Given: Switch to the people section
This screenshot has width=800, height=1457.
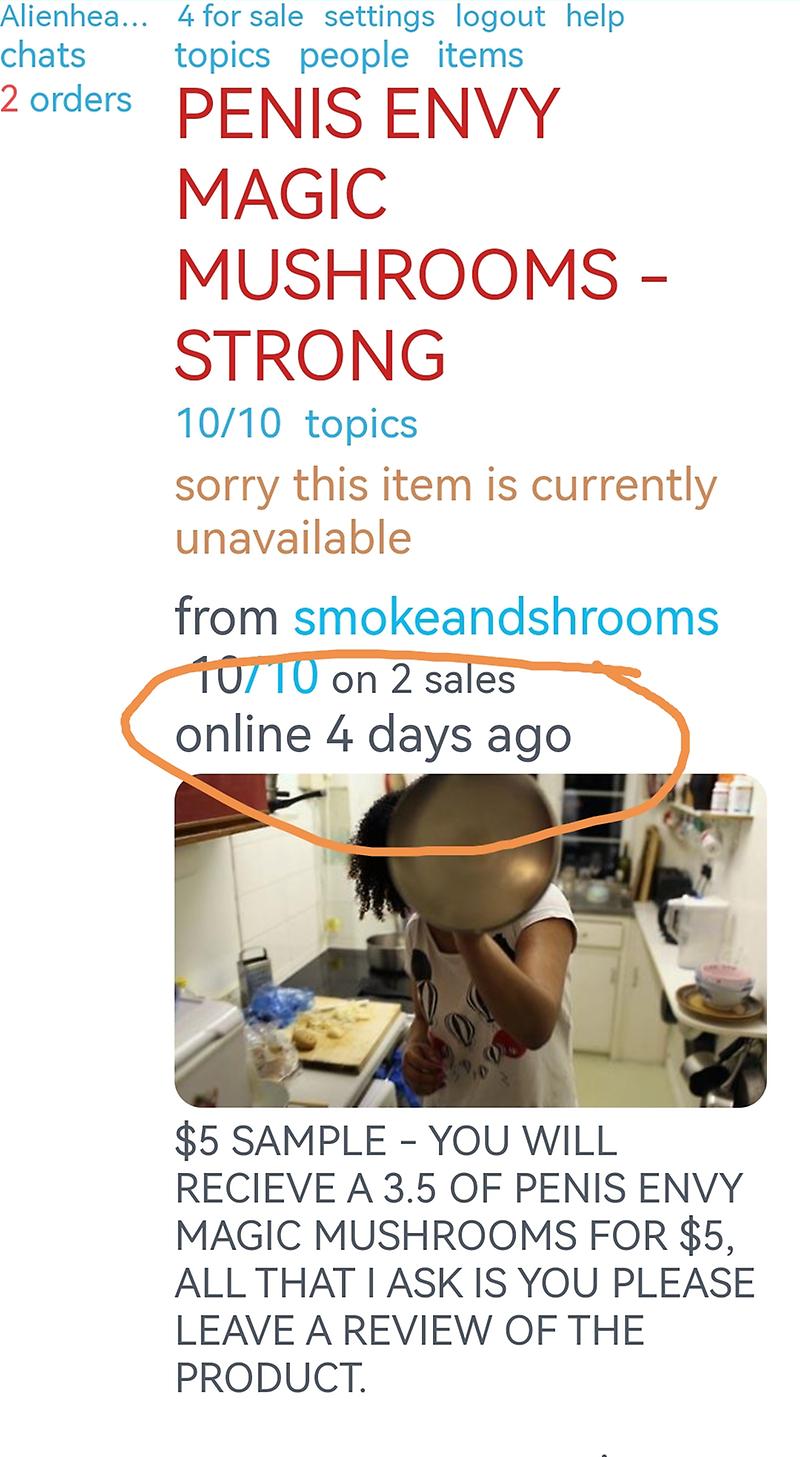Looking at the screenshot, I should click(354, 56).
